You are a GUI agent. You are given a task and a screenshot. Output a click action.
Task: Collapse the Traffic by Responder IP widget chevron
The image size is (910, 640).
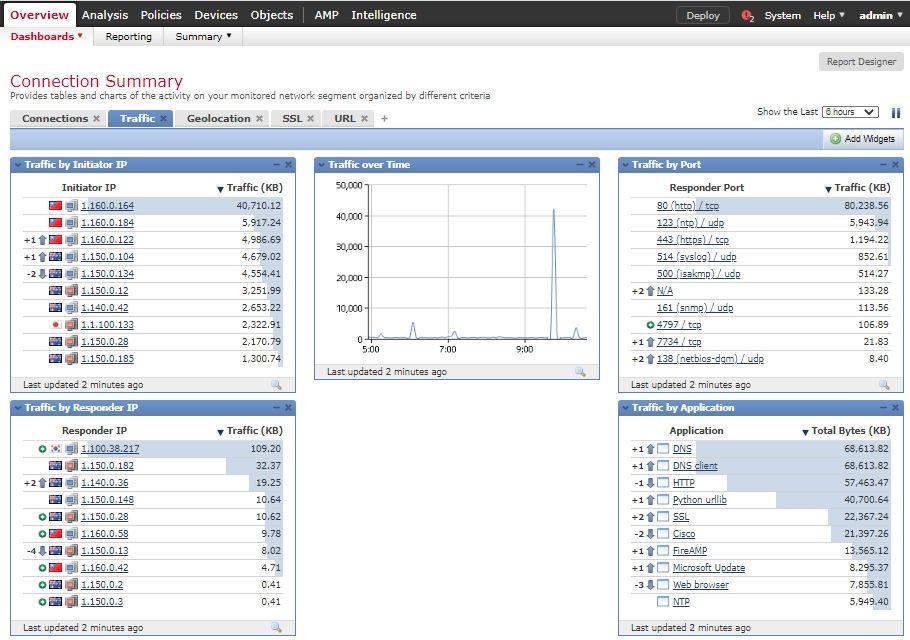[x=18, y=408]
